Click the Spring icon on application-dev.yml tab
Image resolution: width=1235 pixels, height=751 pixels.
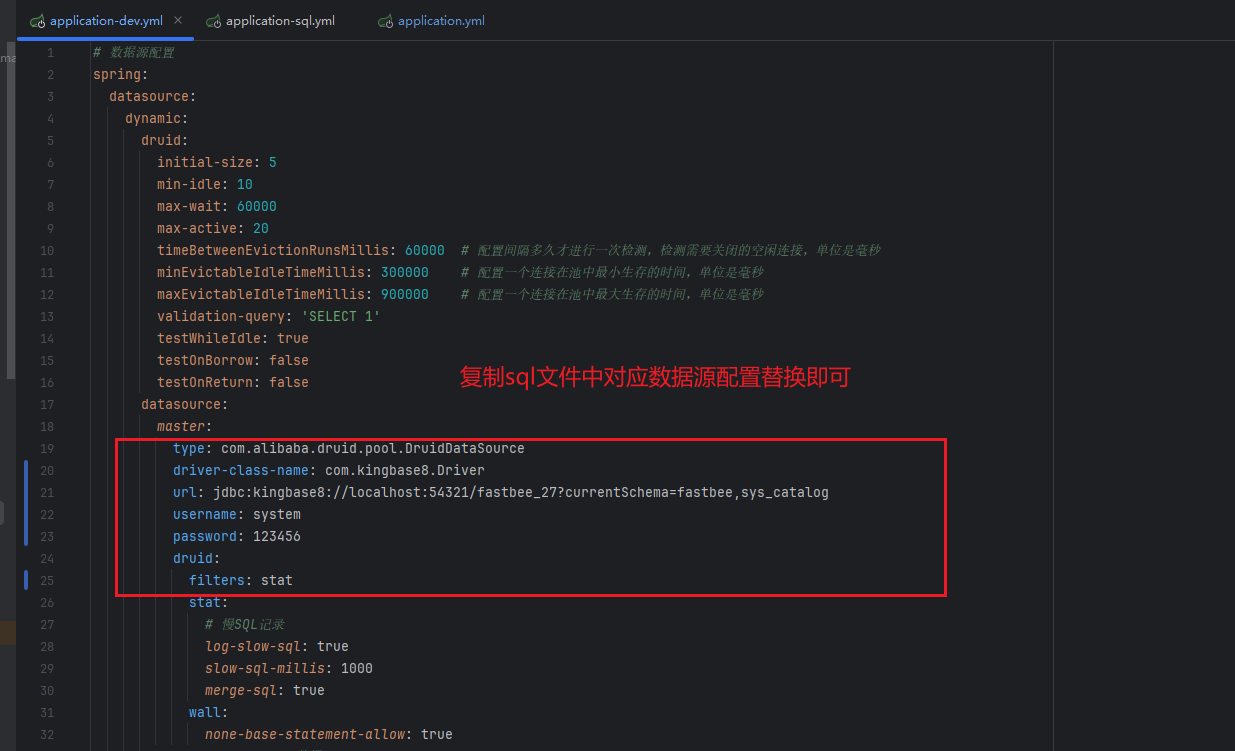[x=38, y=21]
